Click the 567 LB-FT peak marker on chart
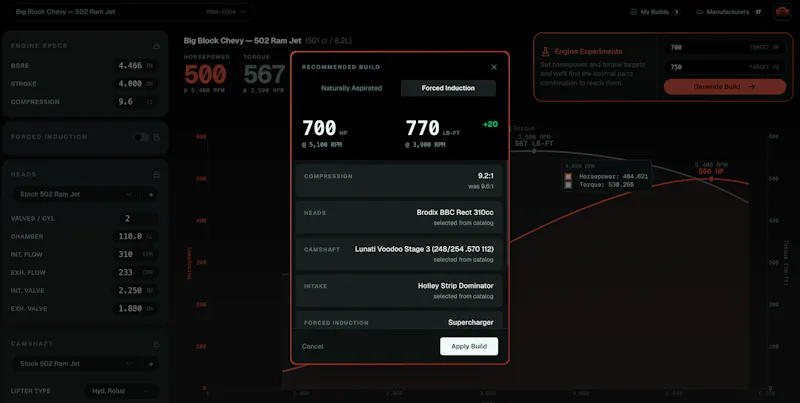800x403 pixels. (x=534, y=151)
